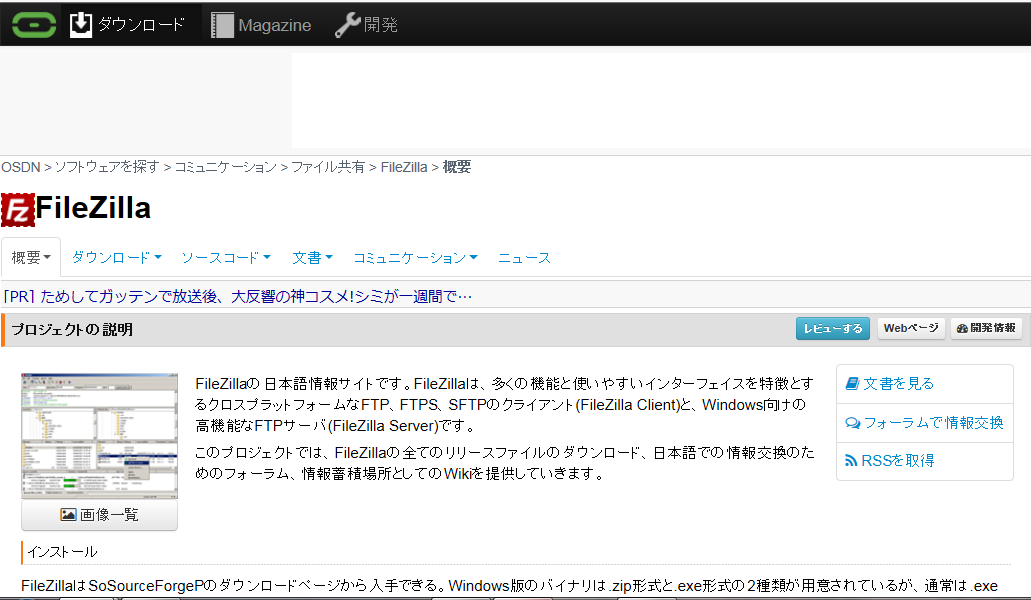
Task: Click the 画像一覧 image gallery button
Action: pyautogui.click(x=99, y=514)
